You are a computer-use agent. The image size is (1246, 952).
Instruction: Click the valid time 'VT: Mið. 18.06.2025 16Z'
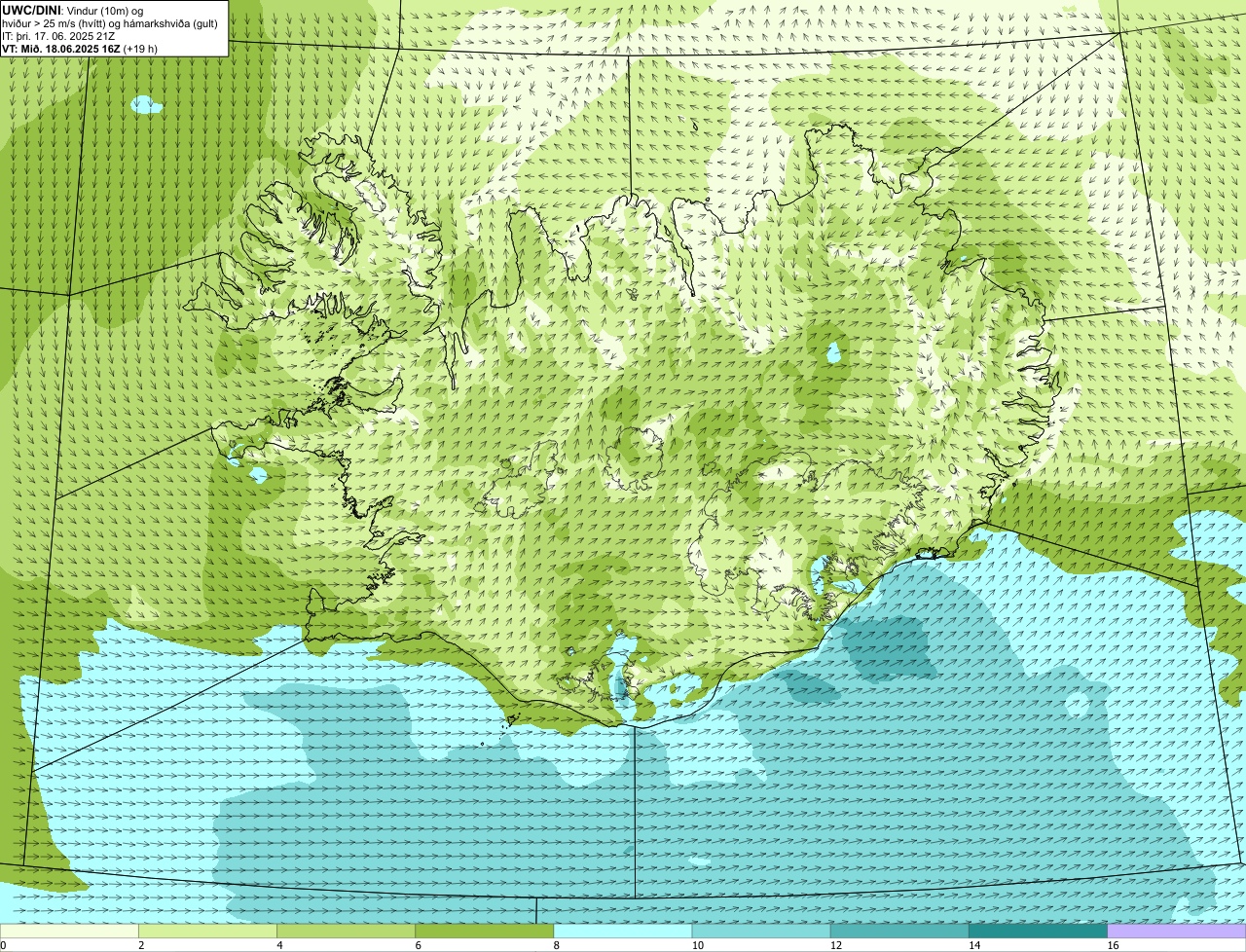point(61,48)
